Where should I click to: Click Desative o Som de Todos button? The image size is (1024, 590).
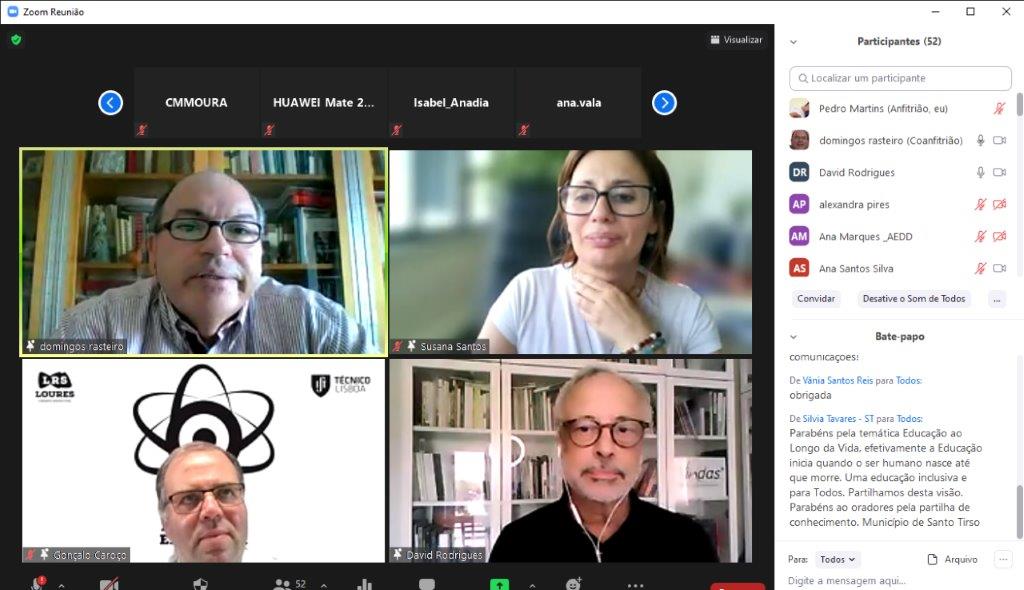[914, 299]
